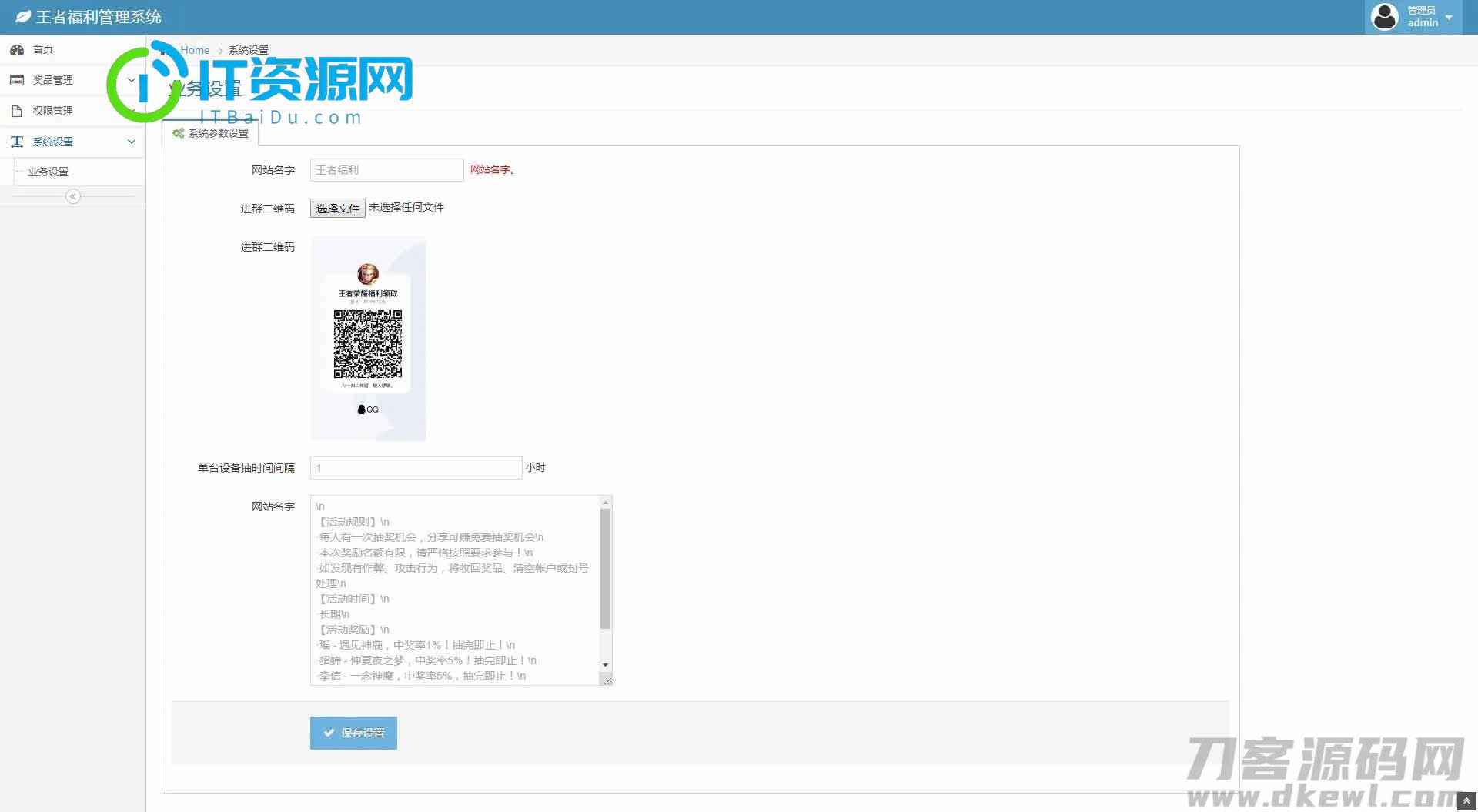This screenshot has height=812, width=1478.
Task: Click the 小时 unit label
Action: (536, 467)
